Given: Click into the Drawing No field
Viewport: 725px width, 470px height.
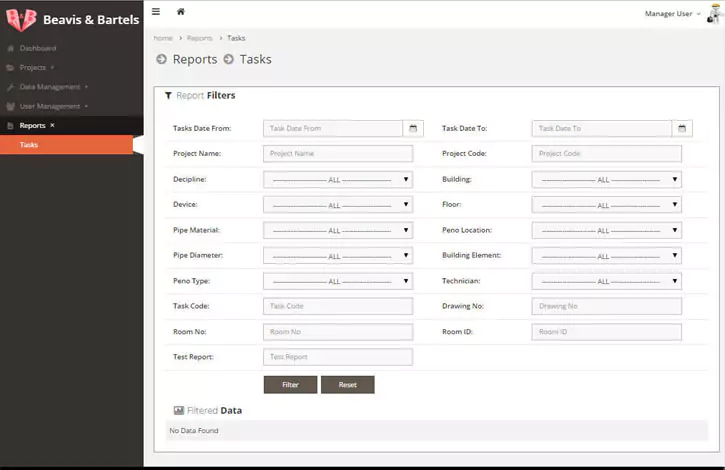Looking at the screenshot, I should (x=606, y=306).
